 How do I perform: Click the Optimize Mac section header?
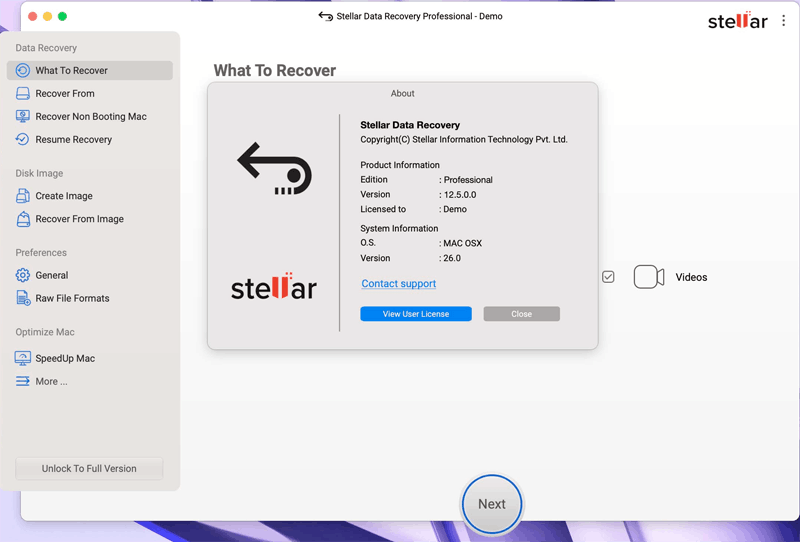point(45,332)
